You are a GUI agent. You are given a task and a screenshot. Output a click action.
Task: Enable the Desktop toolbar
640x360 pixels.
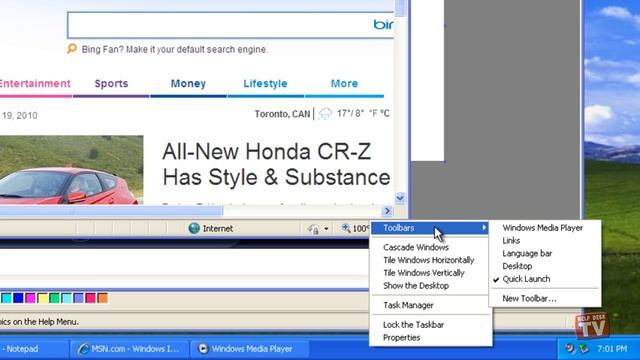coord(517,266)
